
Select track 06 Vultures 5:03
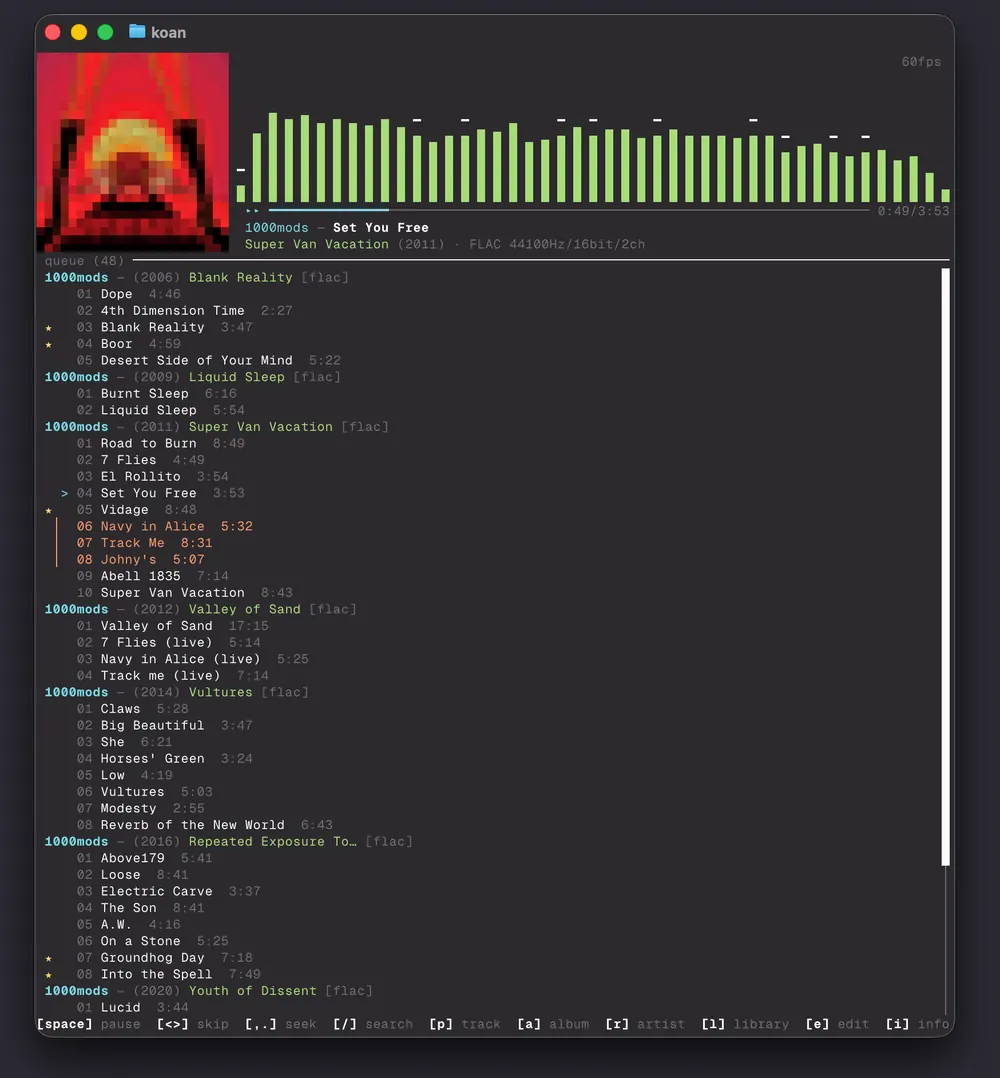144,792
